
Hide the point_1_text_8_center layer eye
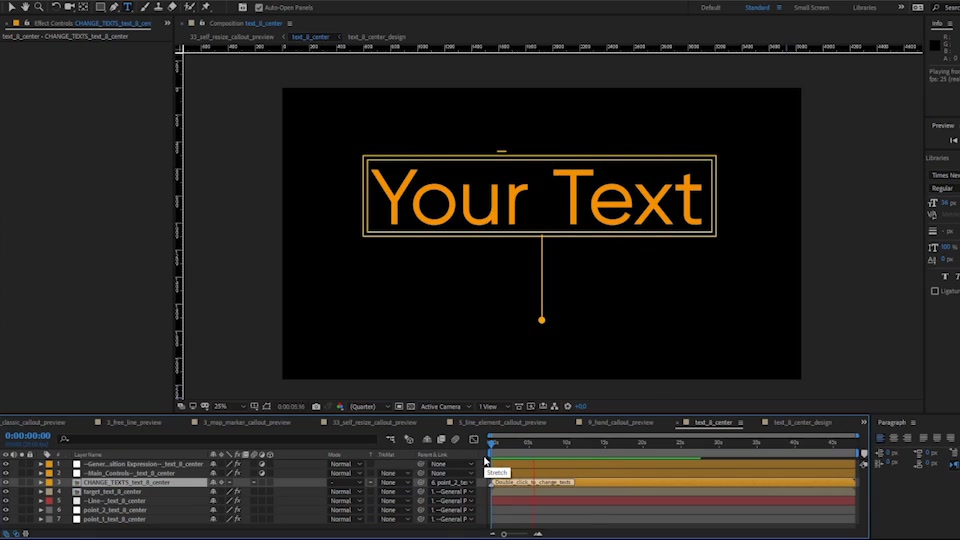coord(6,519)
